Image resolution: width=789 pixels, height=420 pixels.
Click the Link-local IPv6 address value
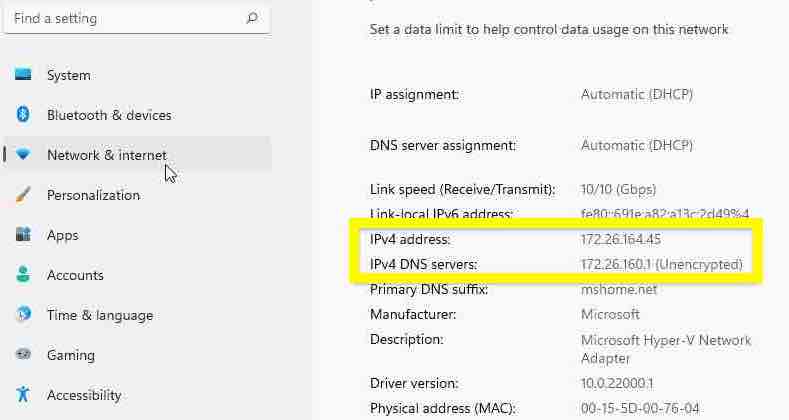[664, 214]
